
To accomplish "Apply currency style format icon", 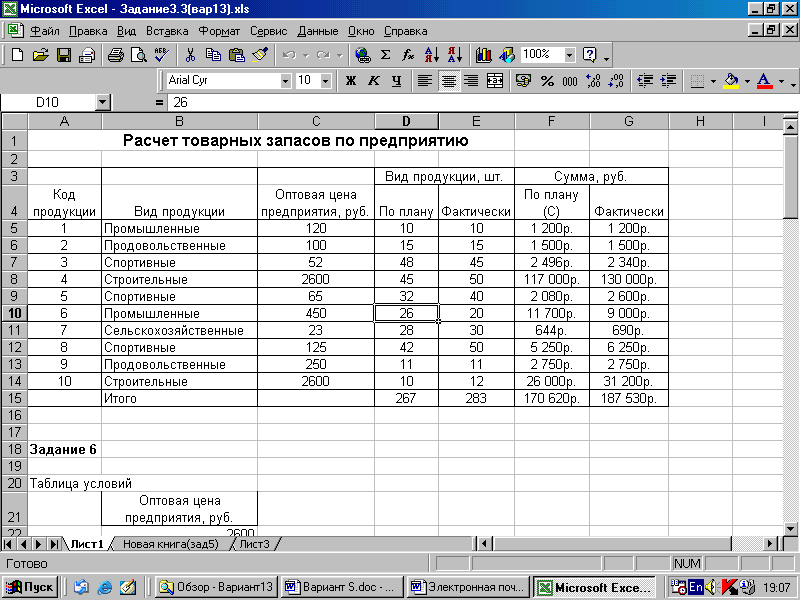I will tap(523, 81).
